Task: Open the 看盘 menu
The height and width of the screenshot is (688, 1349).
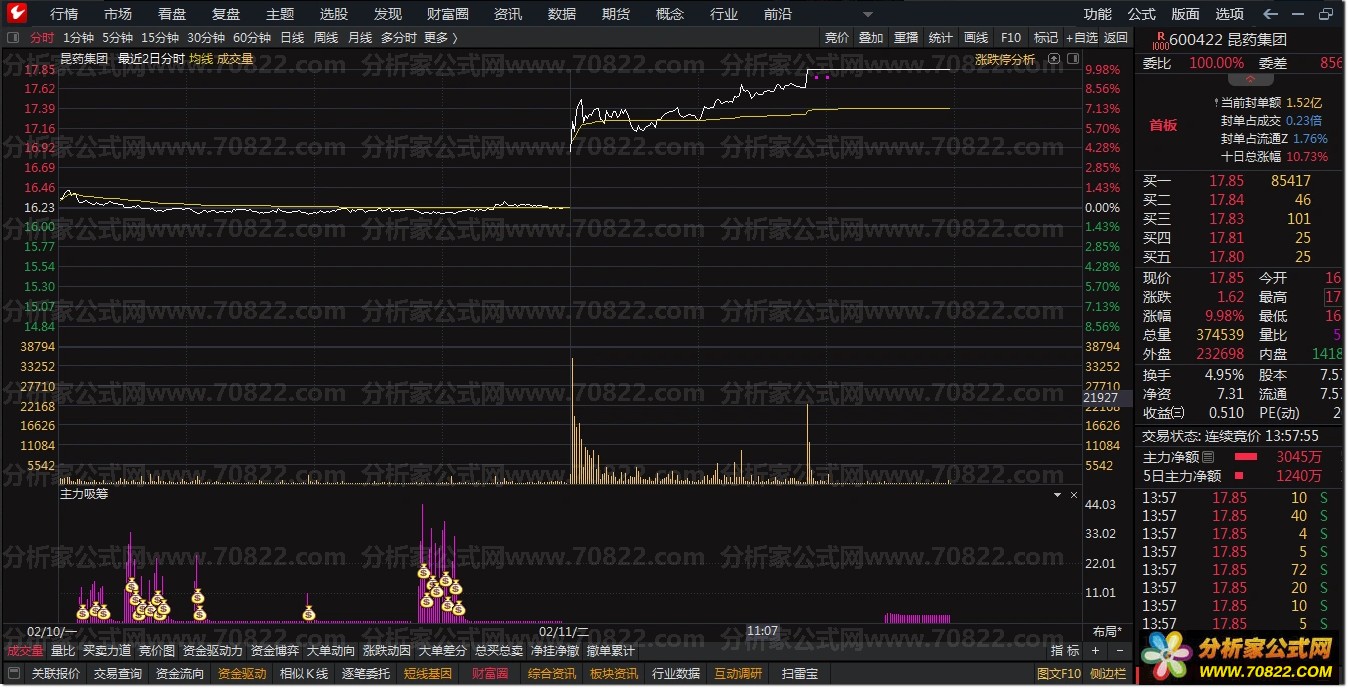Action: point(172,14)
